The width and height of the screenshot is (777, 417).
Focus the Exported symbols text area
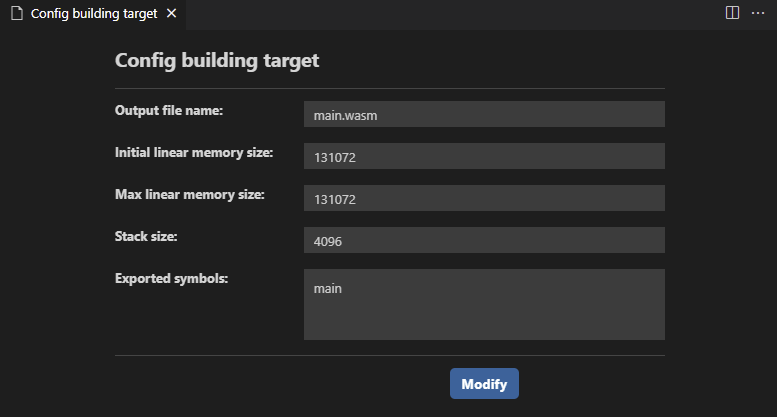tap(484, 304)
